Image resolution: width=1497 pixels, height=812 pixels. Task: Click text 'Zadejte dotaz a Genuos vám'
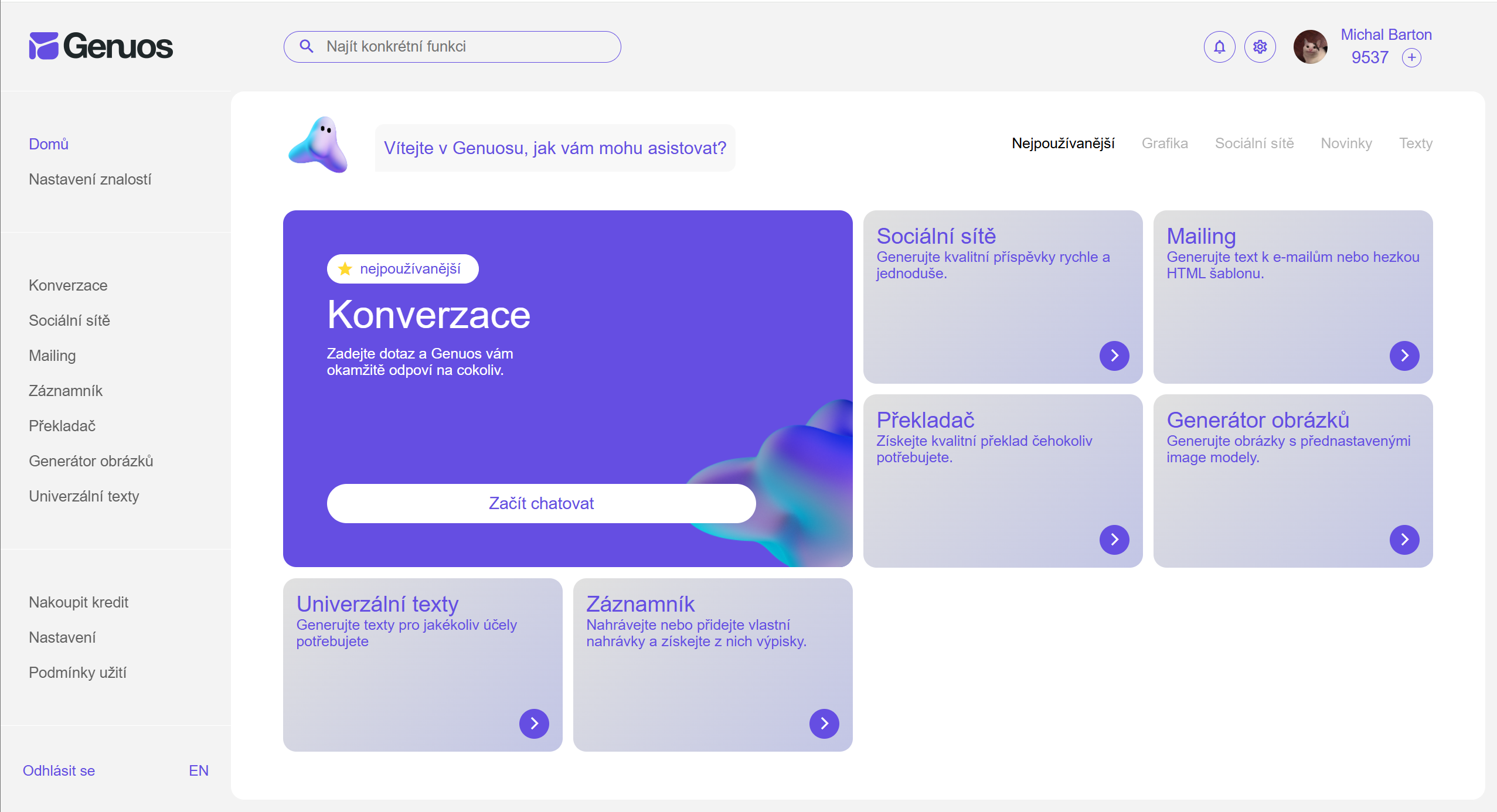420,354
